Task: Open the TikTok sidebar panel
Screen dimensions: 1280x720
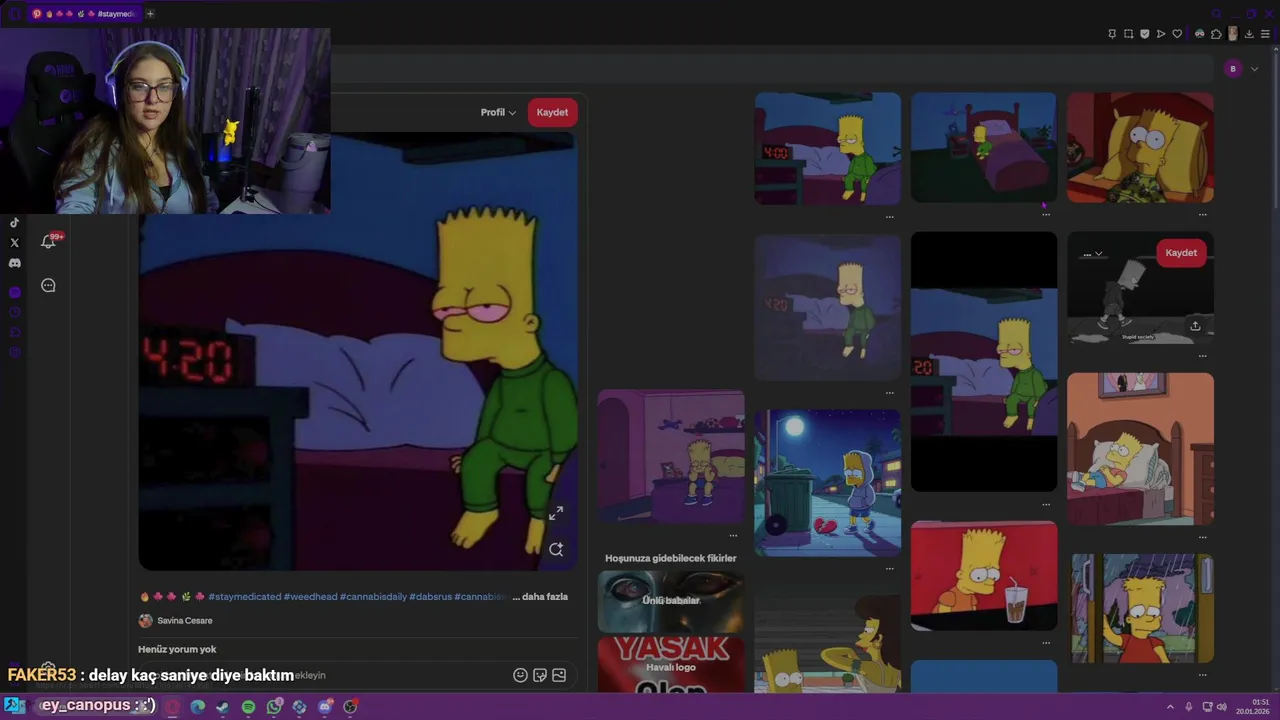Action: pyautogui.click(x=14, y=223)
